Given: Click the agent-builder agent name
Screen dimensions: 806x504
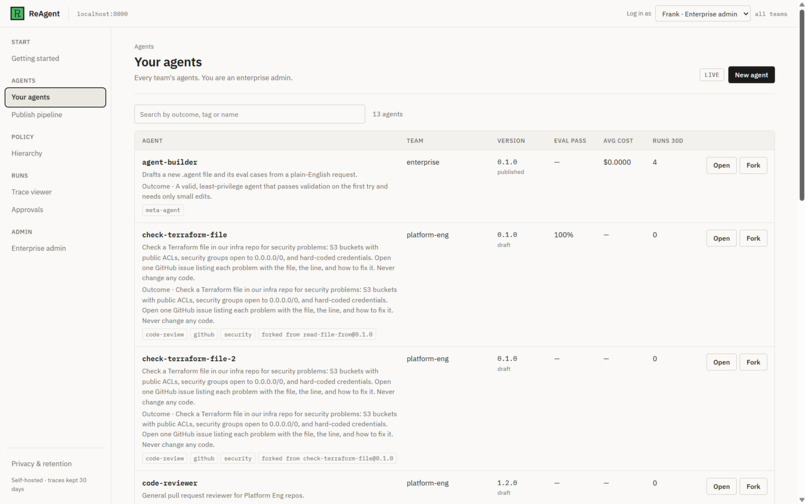Looking at the screenshot, I should click(x=170, y=162).
